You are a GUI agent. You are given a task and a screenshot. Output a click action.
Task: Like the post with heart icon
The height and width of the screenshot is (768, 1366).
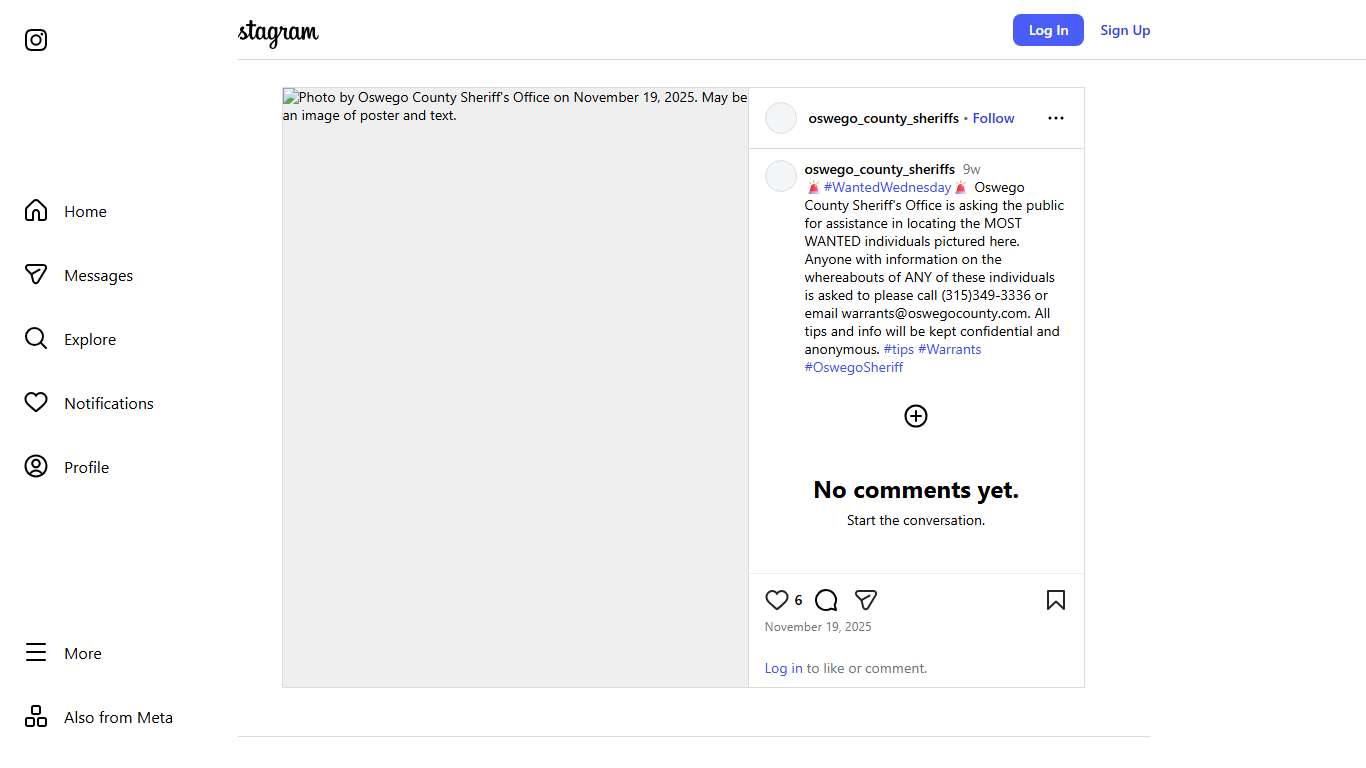776,600
